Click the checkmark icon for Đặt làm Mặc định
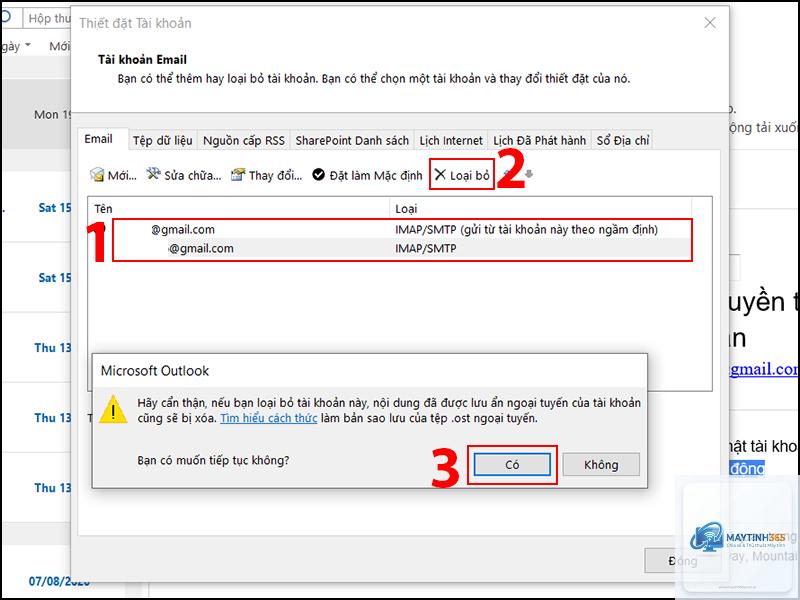The image size is (800, 600). [x=318, y=175]
